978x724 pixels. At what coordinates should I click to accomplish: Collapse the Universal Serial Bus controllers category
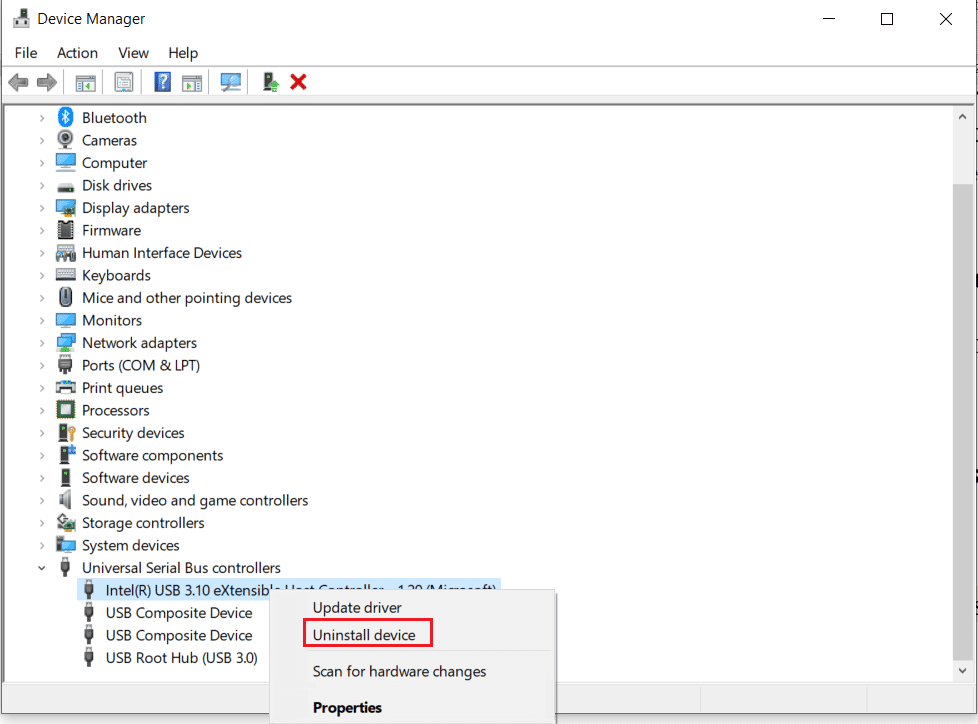pyautogui.click(x=42, y=567)
